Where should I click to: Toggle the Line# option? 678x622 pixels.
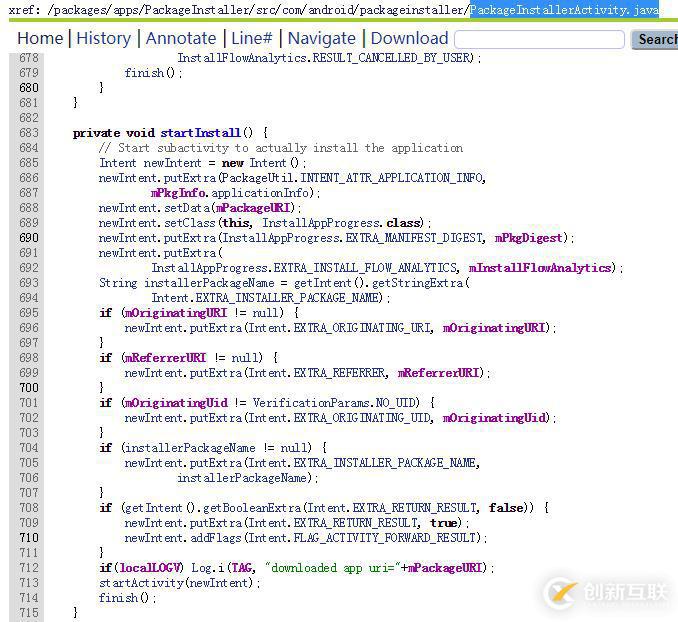pyautogui.click(x=252, y=38)
